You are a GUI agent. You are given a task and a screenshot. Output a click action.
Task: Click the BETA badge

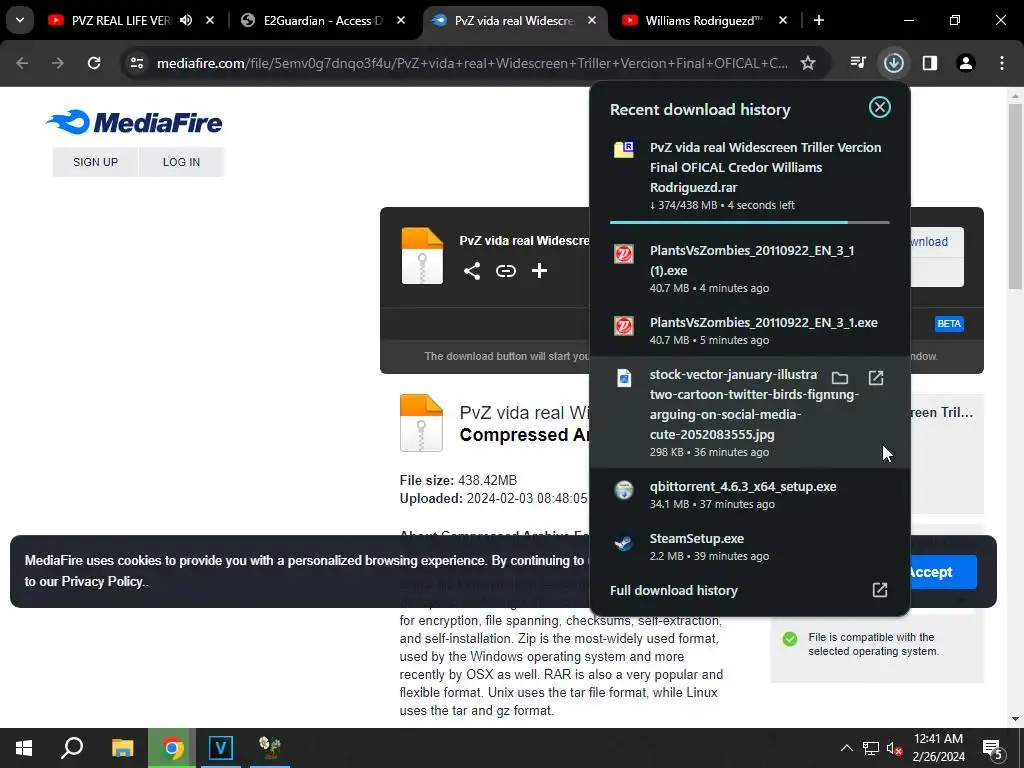pos(949,324)
